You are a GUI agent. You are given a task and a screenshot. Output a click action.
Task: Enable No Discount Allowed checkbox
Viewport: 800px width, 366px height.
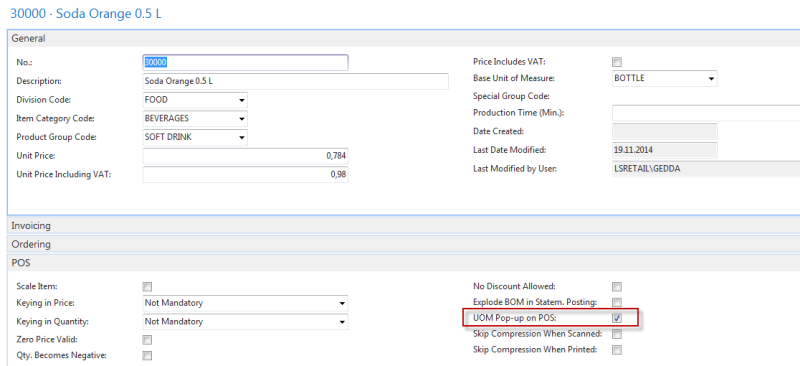[x=617, y=287]
